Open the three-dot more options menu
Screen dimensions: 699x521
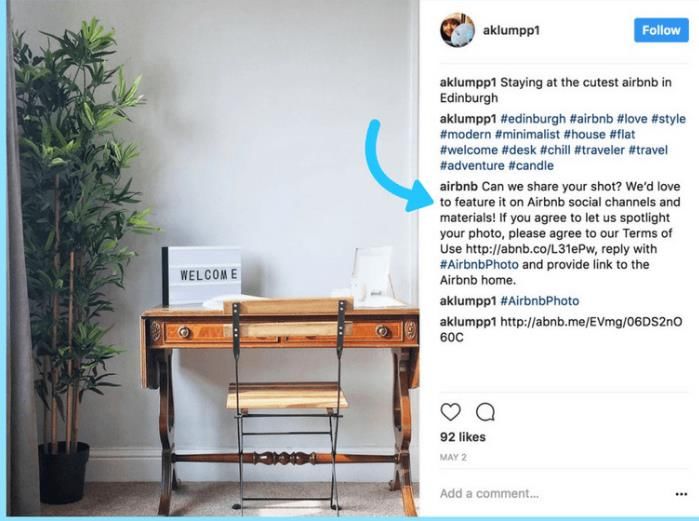click(x=681, y=494)
